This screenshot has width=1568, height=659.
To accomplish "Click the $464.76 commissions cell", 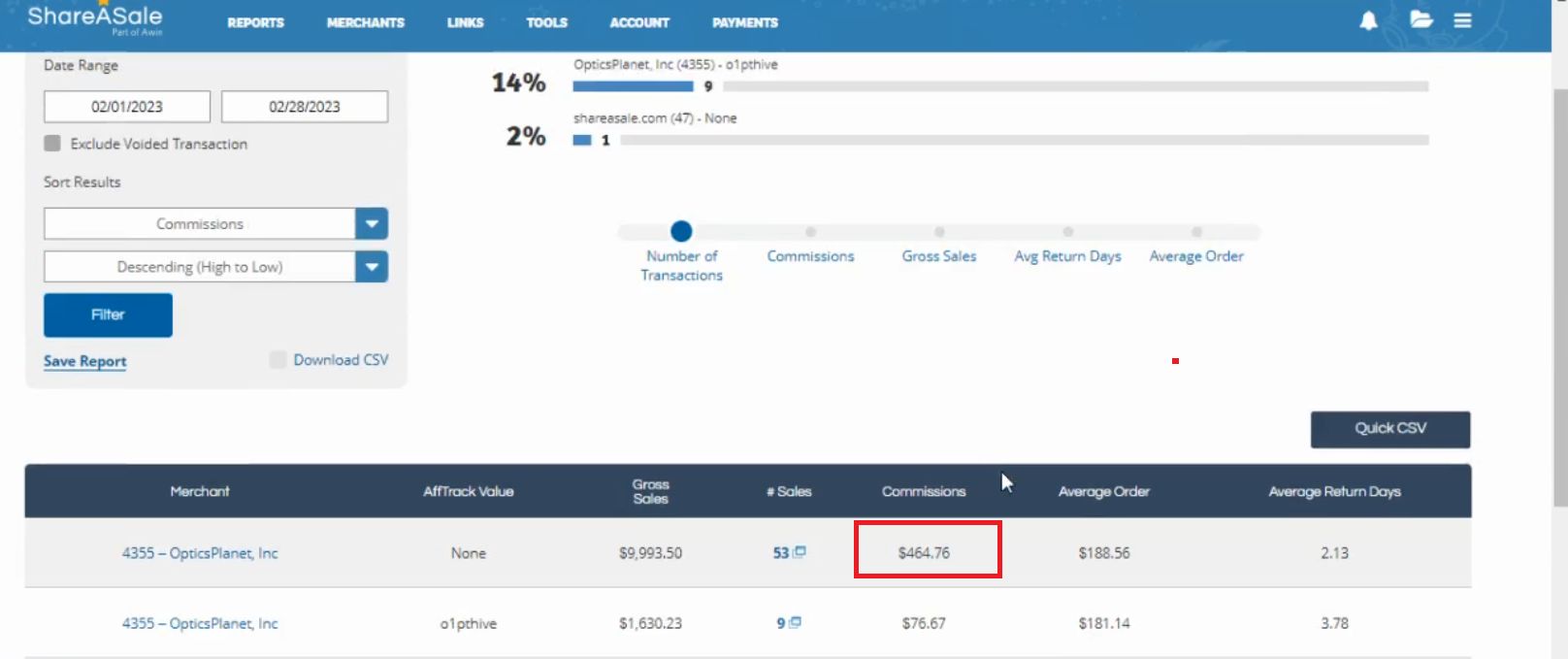I will [924, 552].
